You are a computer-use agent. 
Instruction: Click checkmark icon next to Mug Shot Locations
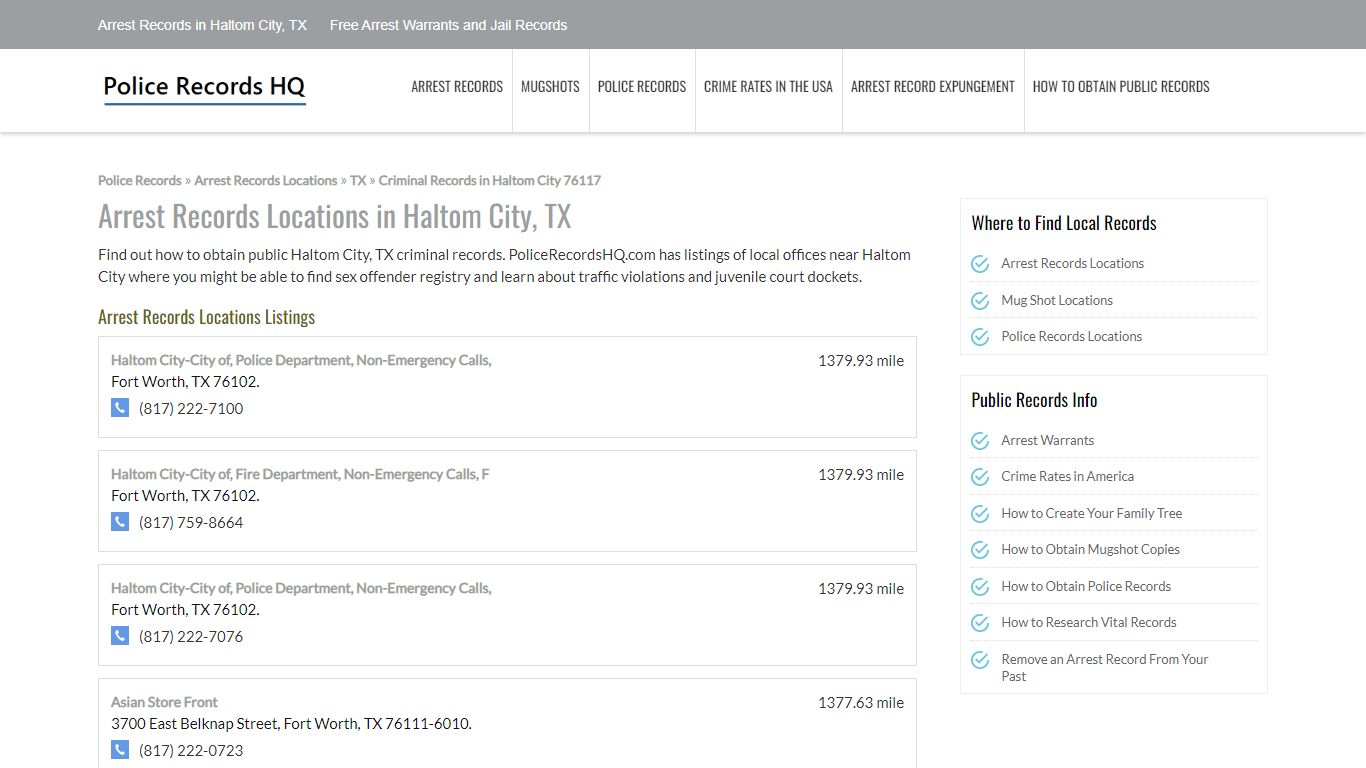980,300
